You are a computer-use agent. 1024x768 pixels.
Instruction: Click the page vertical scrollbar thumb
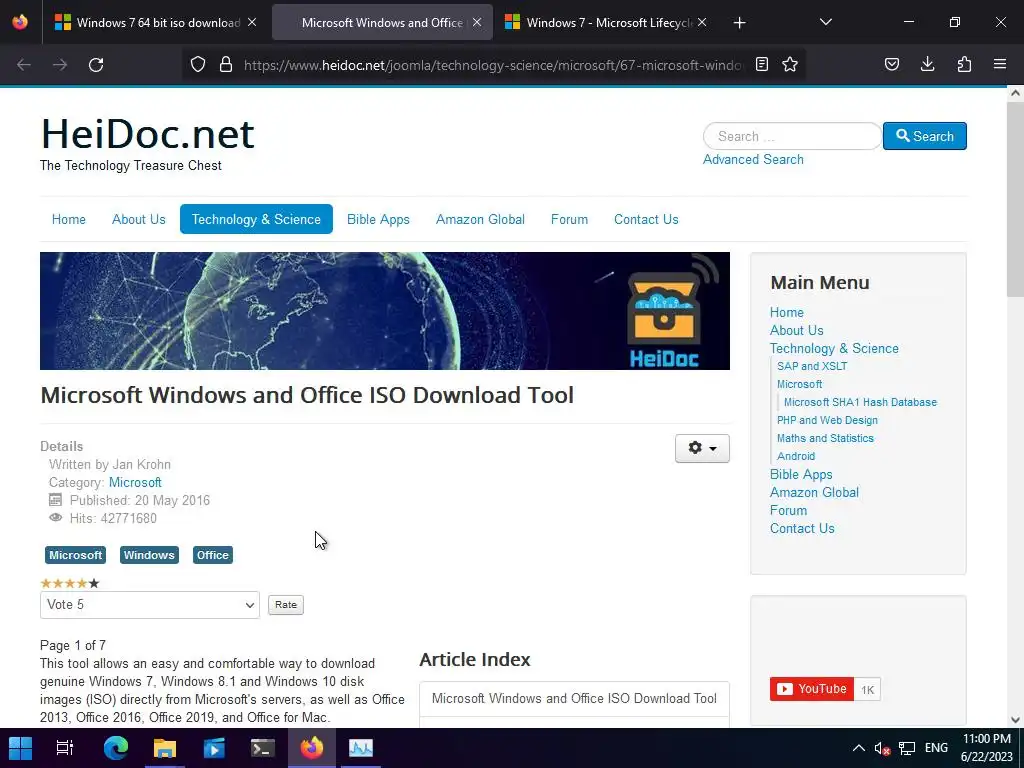(1015, 199)
